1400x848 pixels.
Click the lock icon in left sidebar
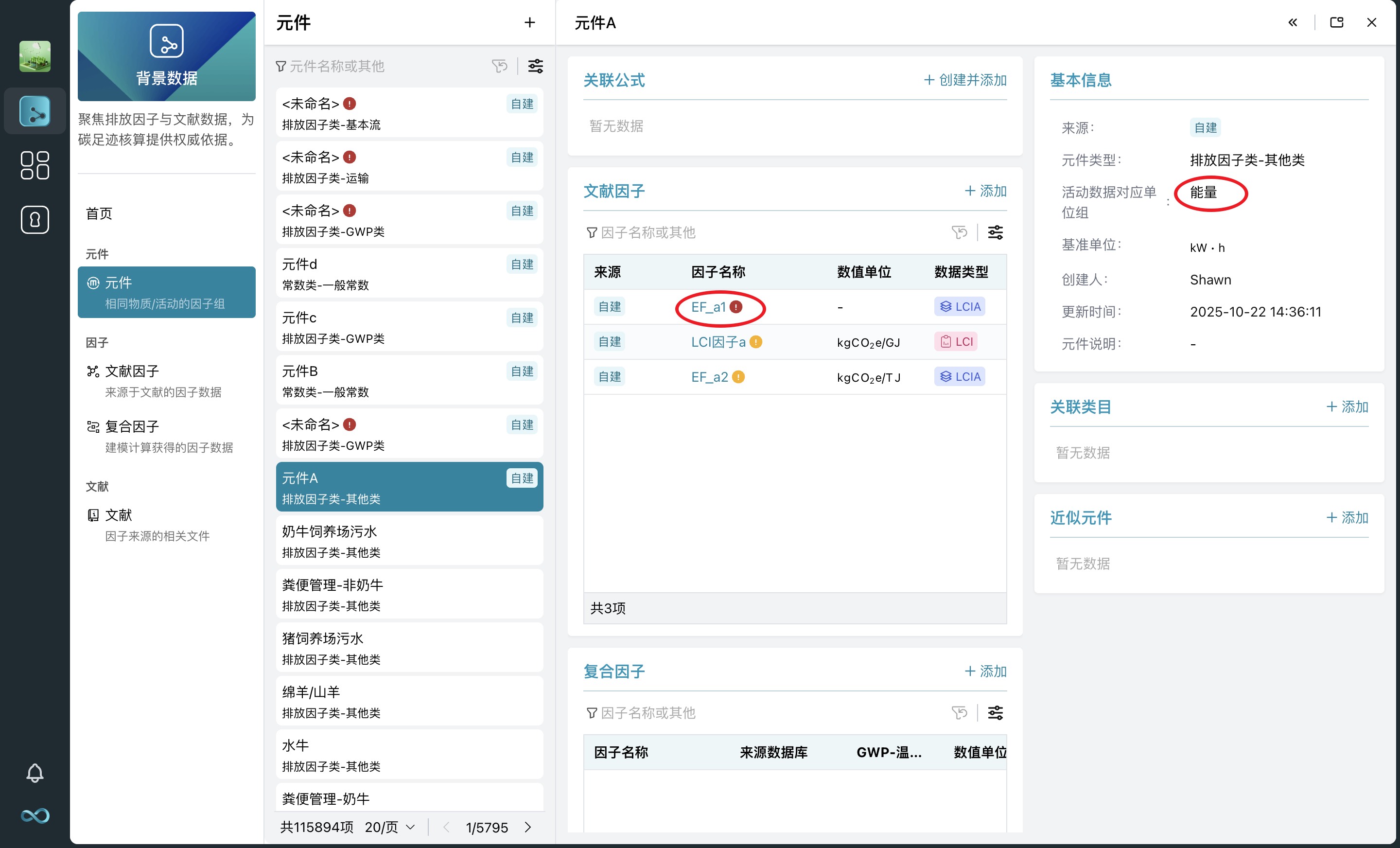click(35, 220)
